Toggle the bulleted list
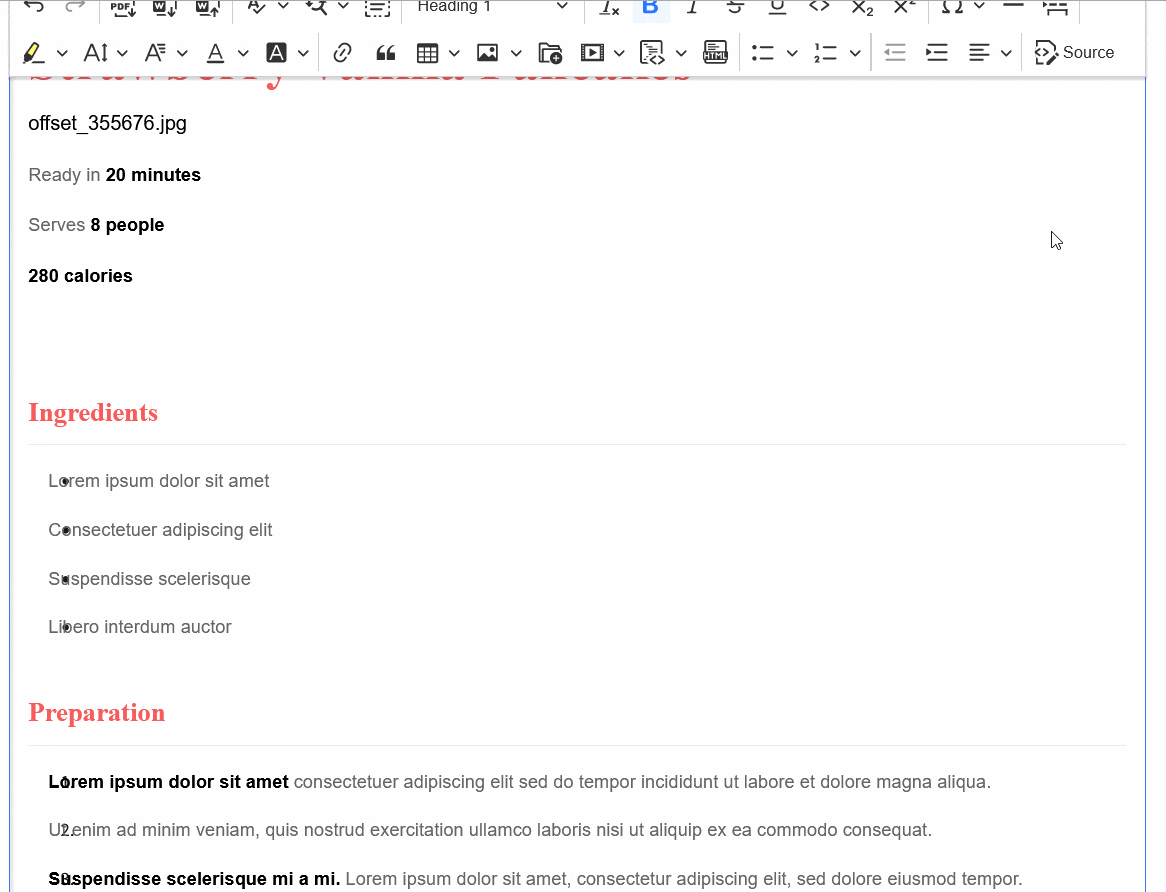 pyautogui.click(x=763, y=53)
